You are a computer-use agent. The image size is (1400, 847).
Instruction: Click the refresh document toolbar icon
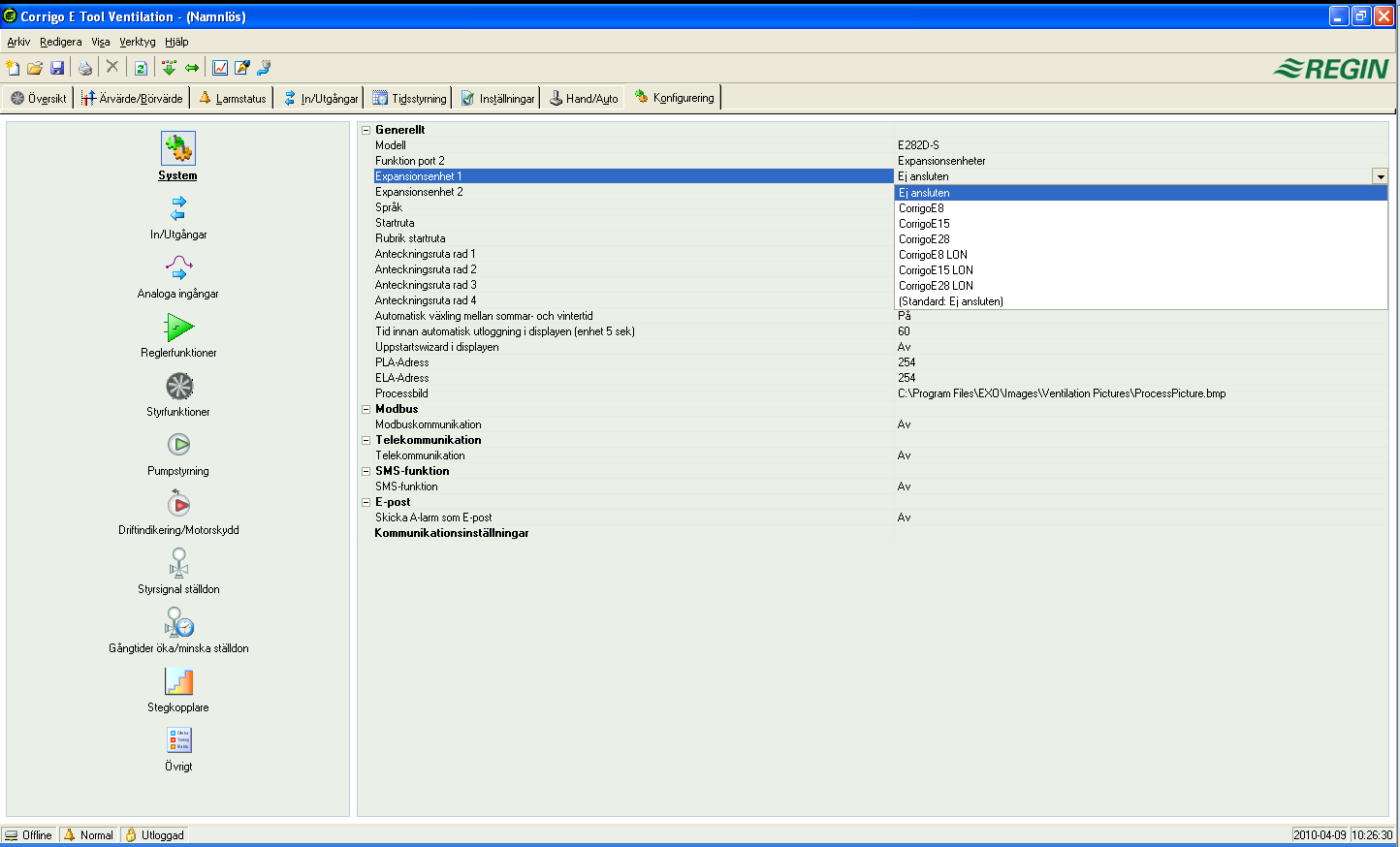(141, 68)
